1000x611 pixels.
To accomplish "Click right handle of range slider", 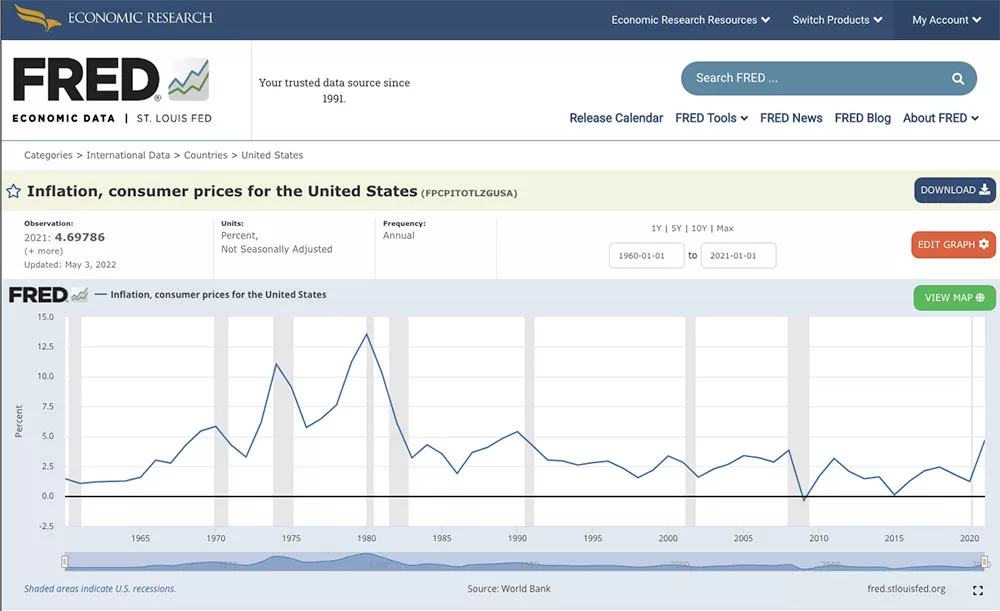I will (x=985, y=562).
